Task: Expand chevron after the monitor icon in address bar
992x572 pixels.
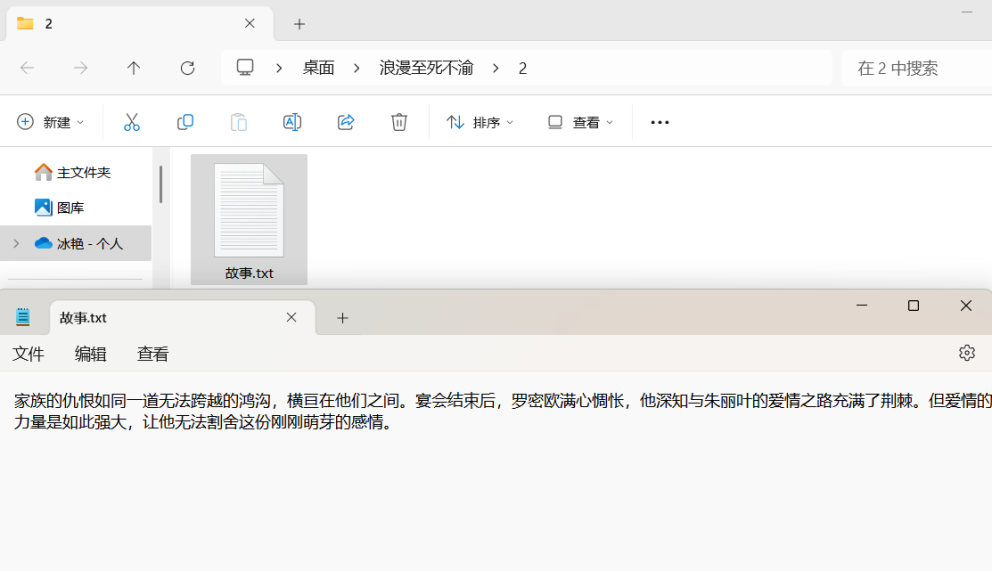Action: pyautogui.click(x=279, y=68)
